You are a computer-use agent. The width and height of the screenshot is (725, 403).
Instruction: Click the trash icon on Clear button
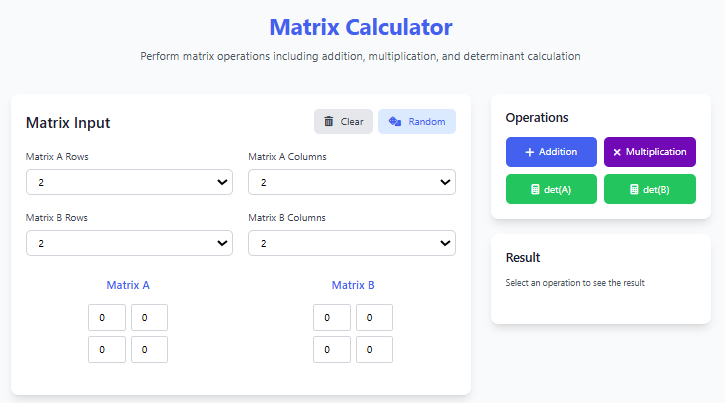(328, 122)
